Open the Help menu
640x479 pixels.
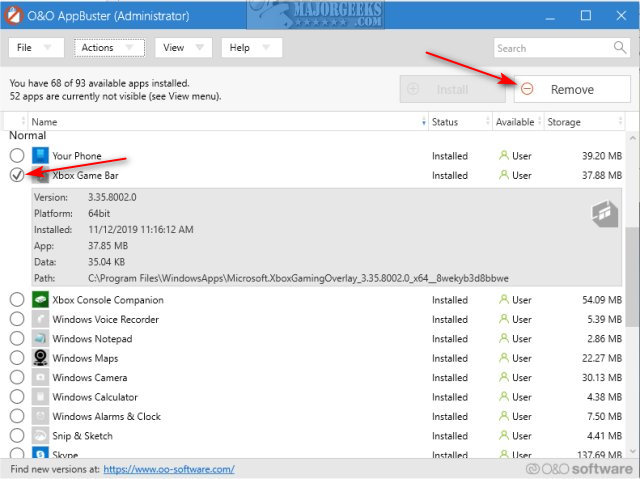tap(252, 47)
